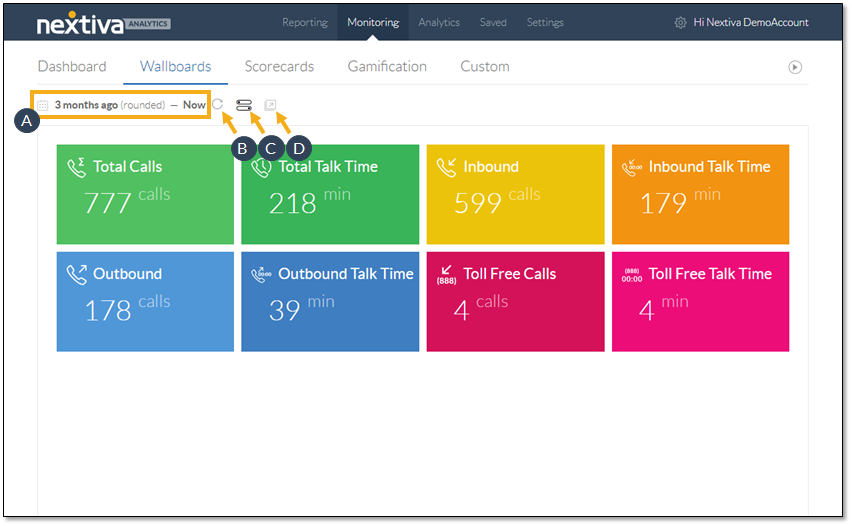Click the Total Calls phone icon
This screenshot has height=526, width=852.
[x=77, y=168]
